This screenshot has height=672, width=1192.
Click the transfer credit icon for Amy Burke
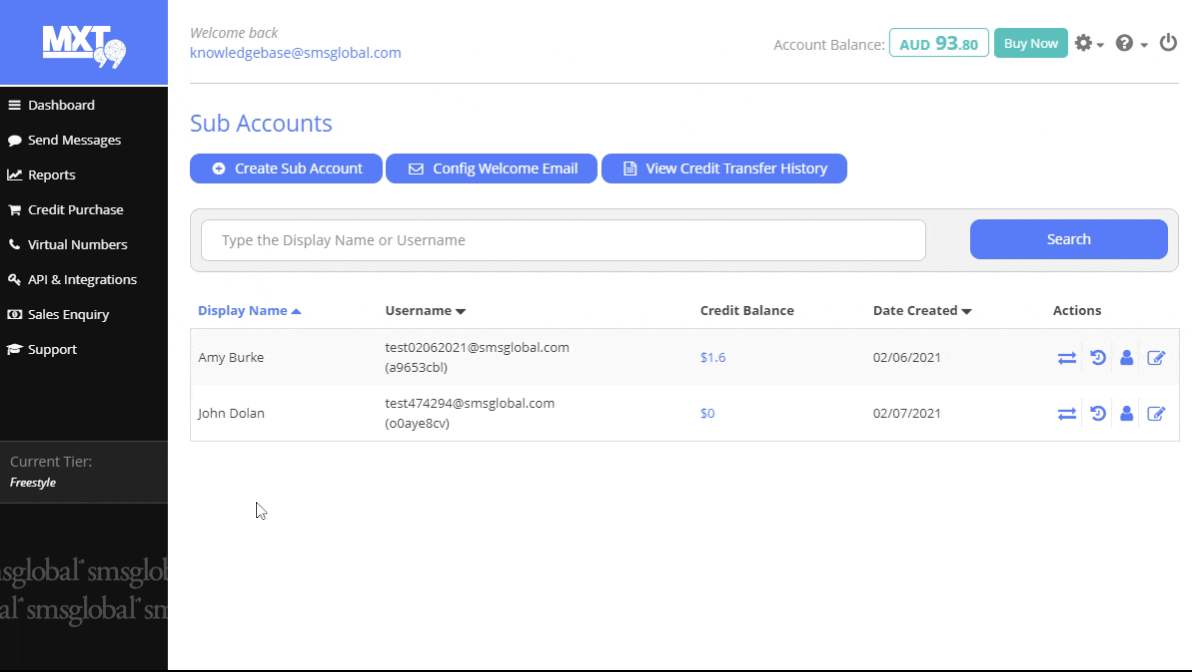[1067, 358]
